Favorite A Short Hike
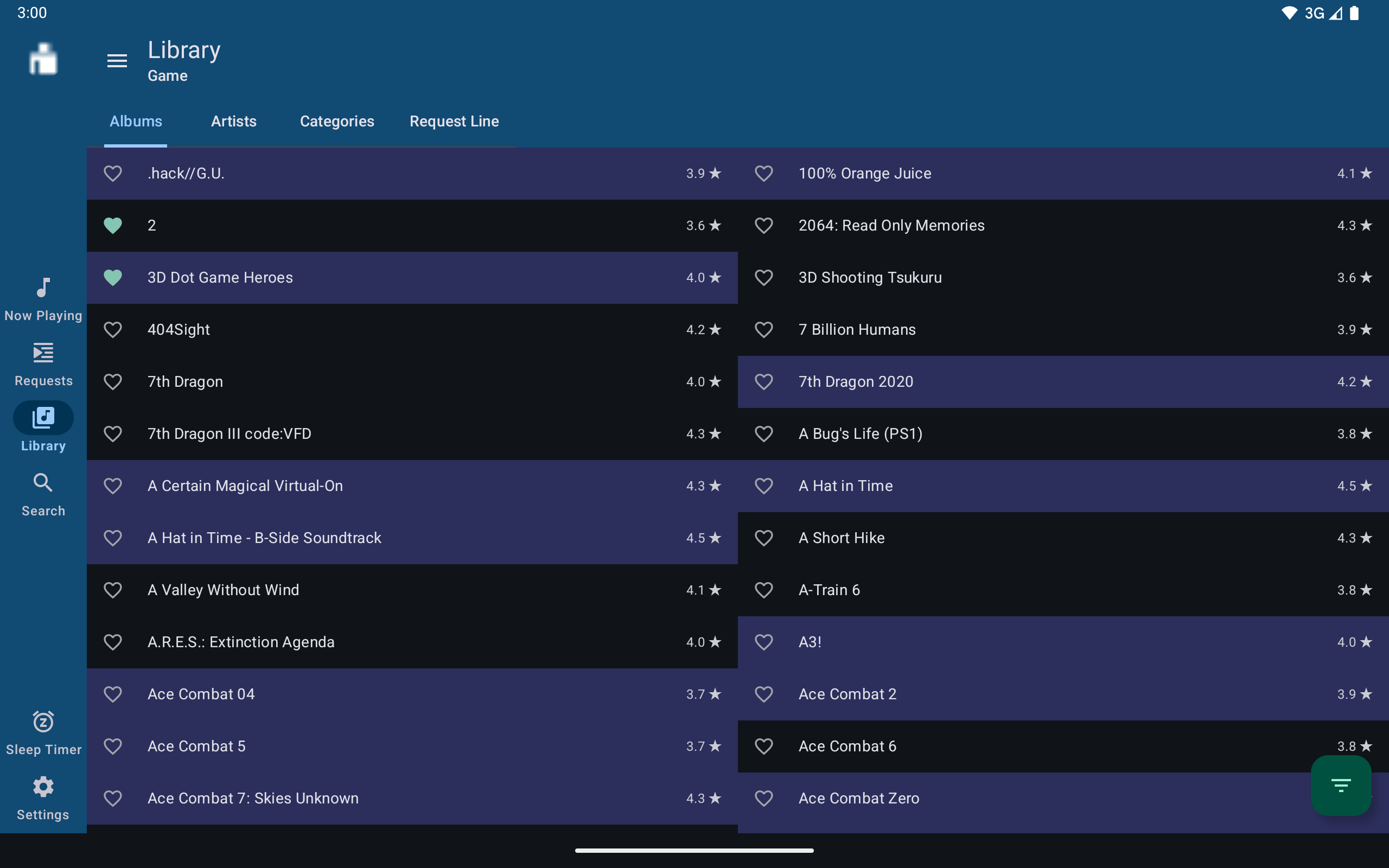Image resolution: width=1389 pixels, height=868 pixels. [763, 538]
